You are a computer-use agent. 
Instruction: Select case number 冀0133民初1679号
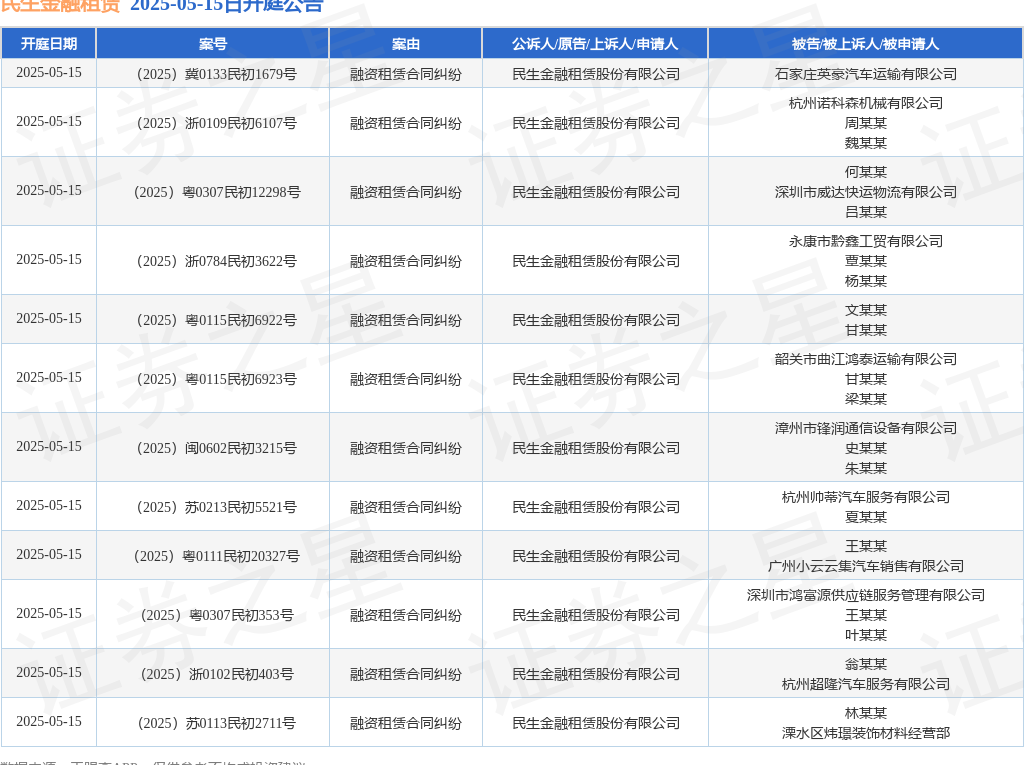[x=240, y=74]
